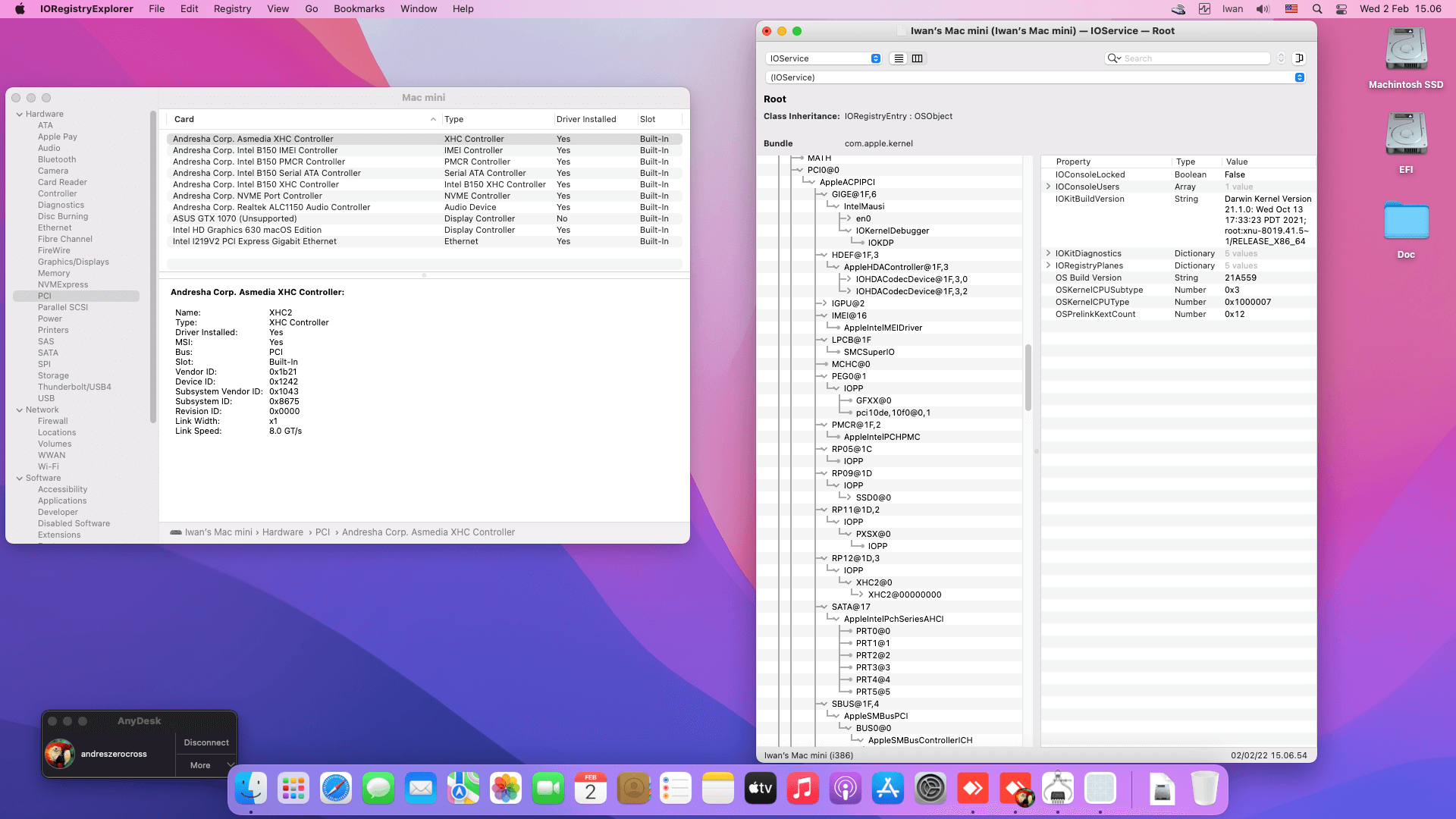
Task: Collapse the SATA@17 tree node
Action: click(x=824, y=607)
